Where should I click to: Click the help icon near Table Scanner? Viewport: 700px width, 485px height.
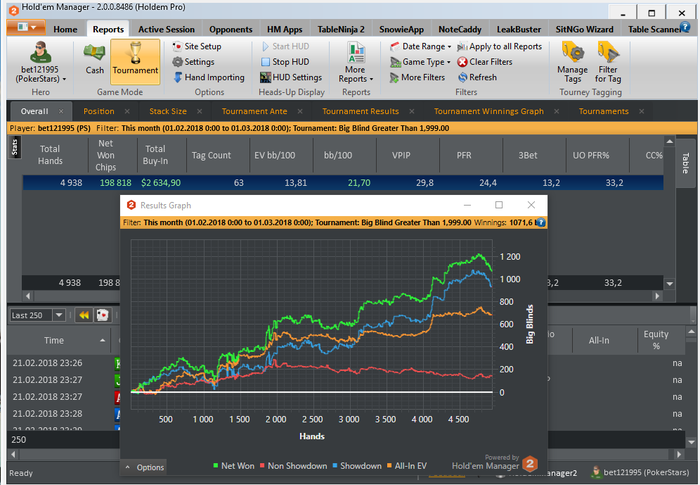click(x=685, y=27)
